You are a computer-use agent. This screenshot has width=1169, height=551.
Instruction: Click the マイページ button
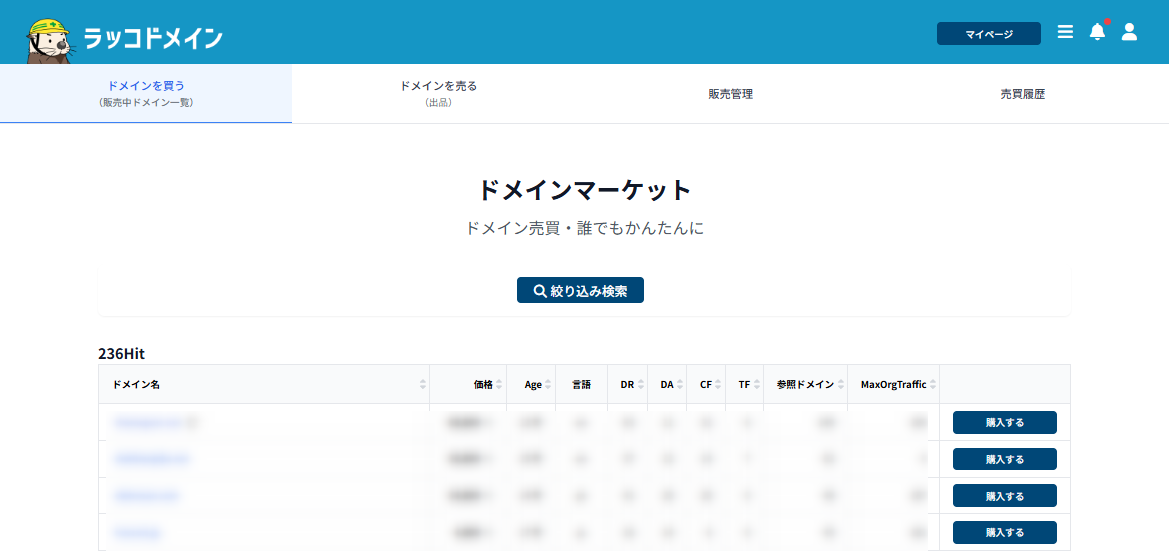pos(988,34)
